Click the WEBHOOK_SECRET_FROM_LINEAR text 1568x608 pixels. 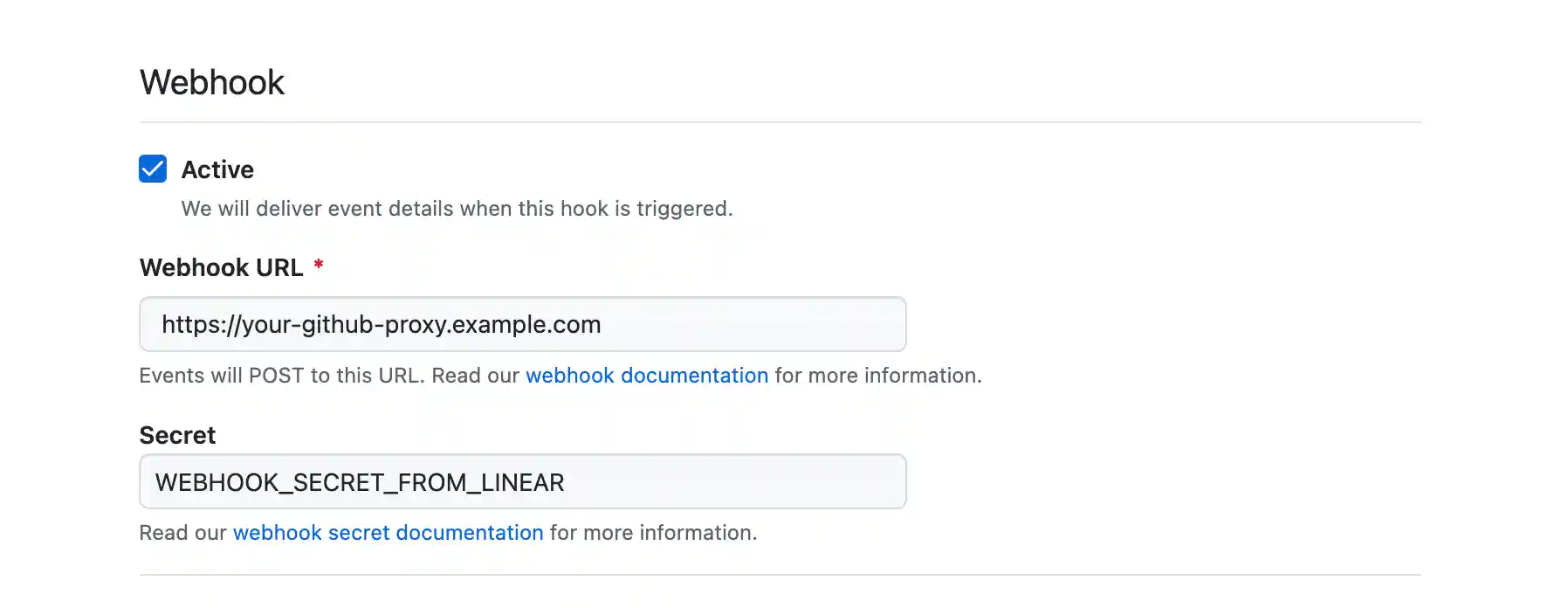pos(359,481)
